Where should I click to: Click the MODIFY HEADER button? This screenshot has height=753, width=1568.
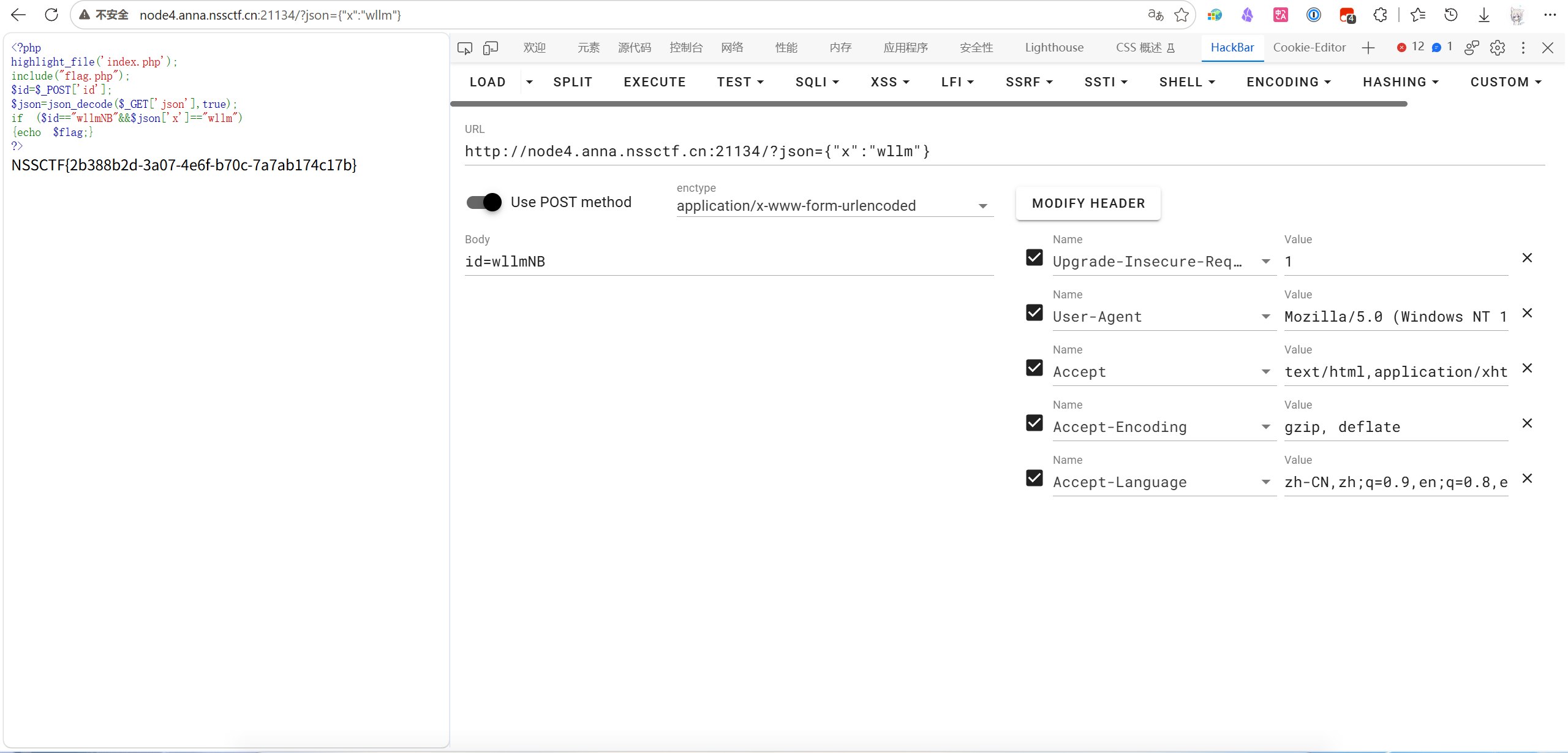[1088, 203]
